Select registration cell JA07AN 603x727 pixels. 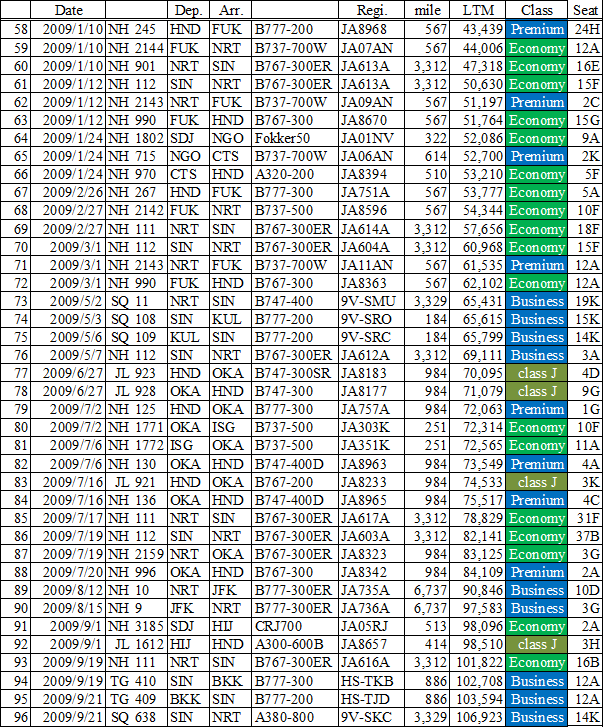[371, 48]
